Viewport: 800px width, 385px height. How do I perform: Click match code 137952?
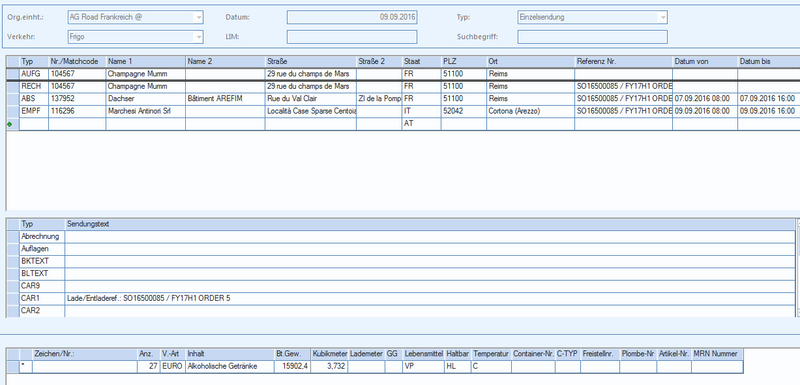(x=77, y=99)
